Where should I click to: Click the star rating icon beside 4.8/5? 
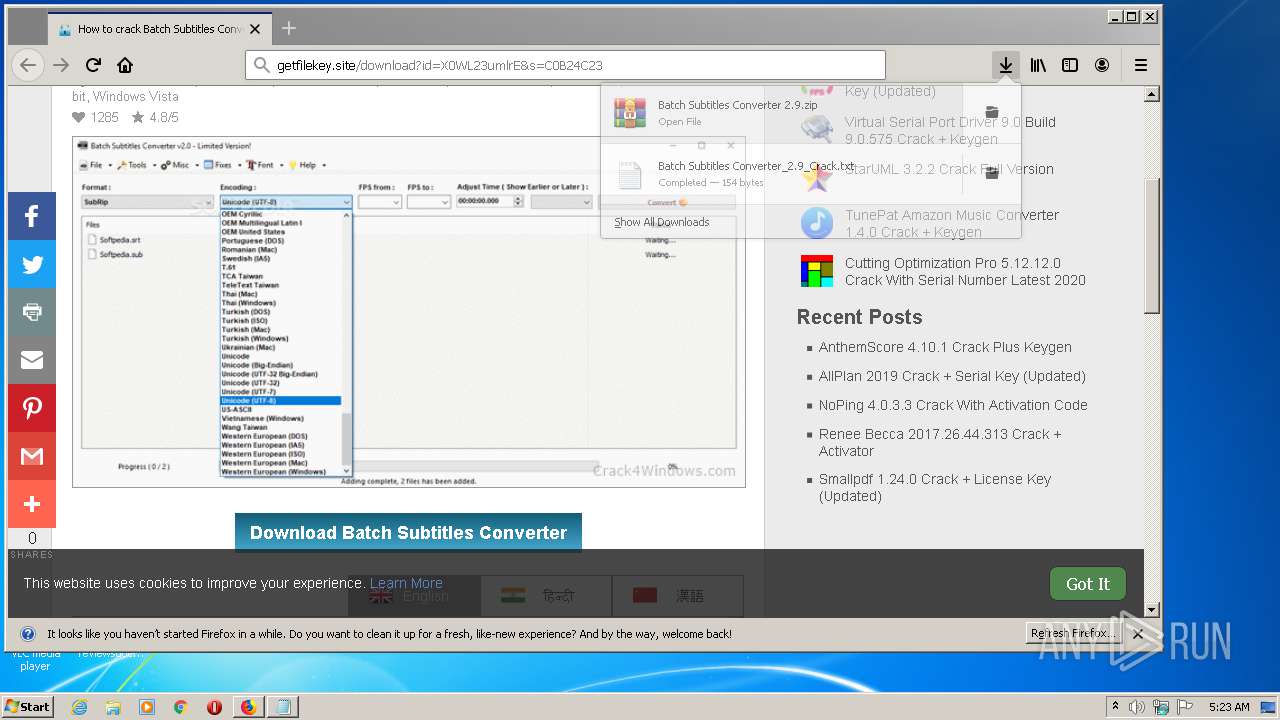(137, 117)
